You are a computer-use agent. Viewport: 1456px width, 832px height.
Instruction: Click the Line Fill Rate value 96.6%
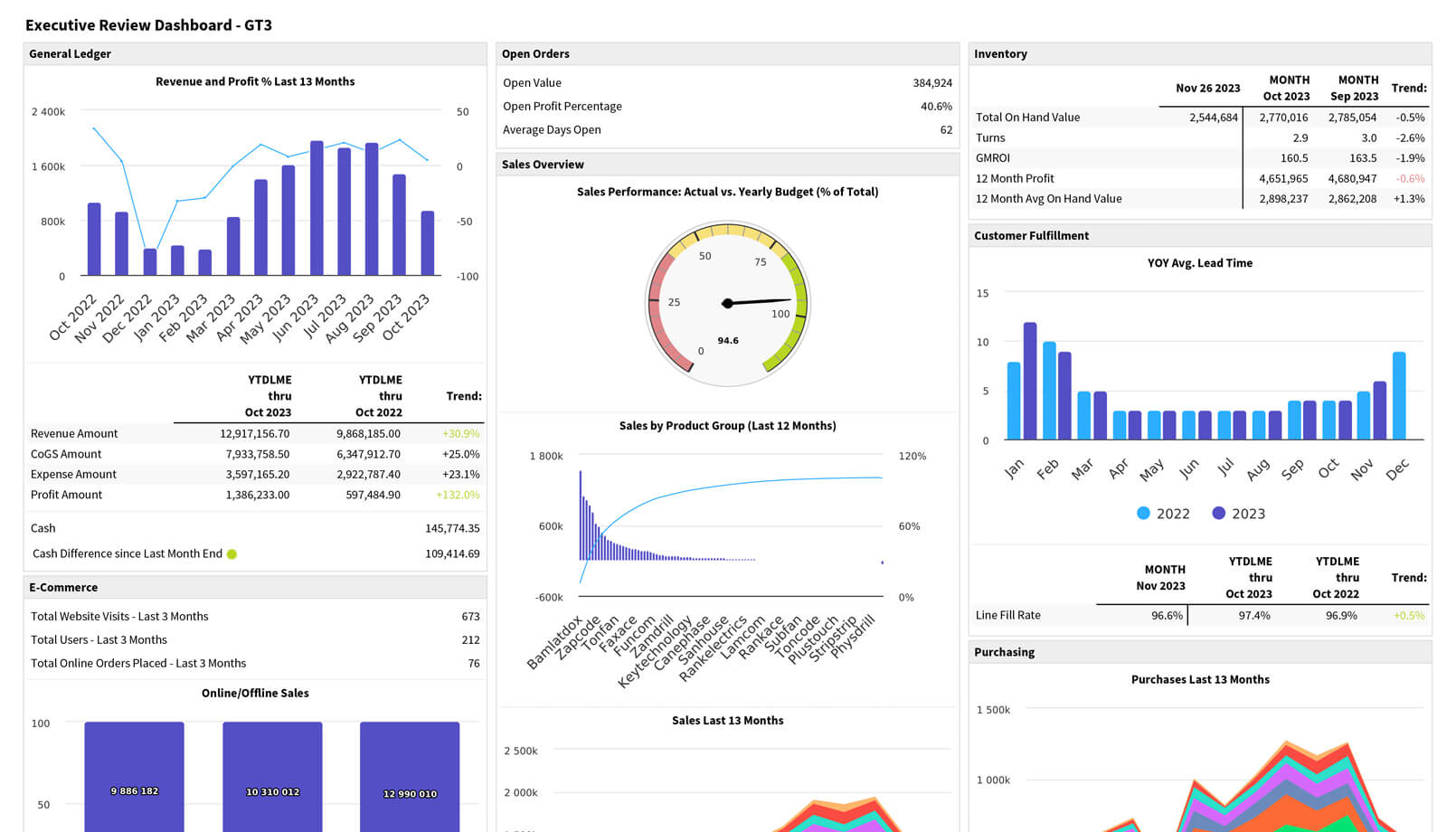point(1169,615)
